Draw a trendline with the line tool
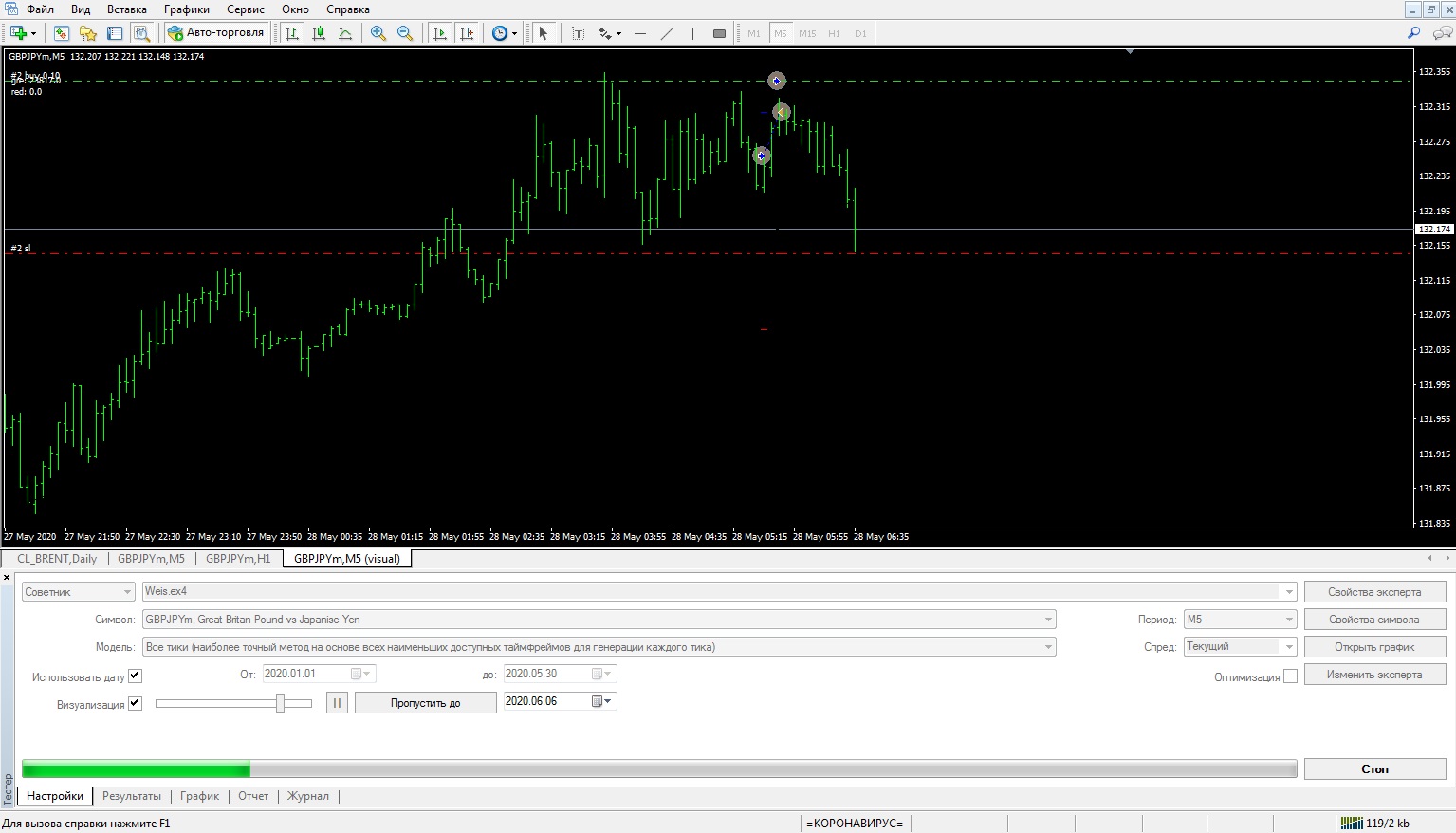The width and height of the screenshot is (1456, 833). tap(667, 33)
